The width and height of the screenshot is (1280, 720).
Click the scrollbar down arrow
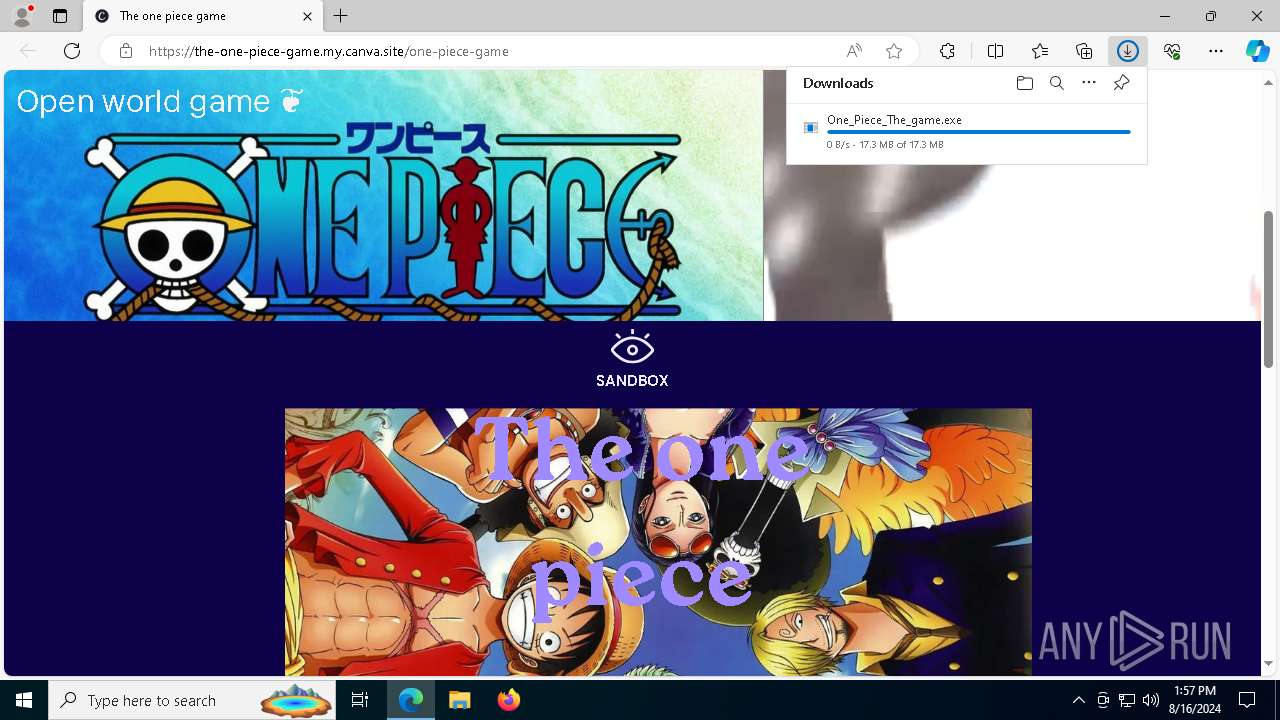1269,663
